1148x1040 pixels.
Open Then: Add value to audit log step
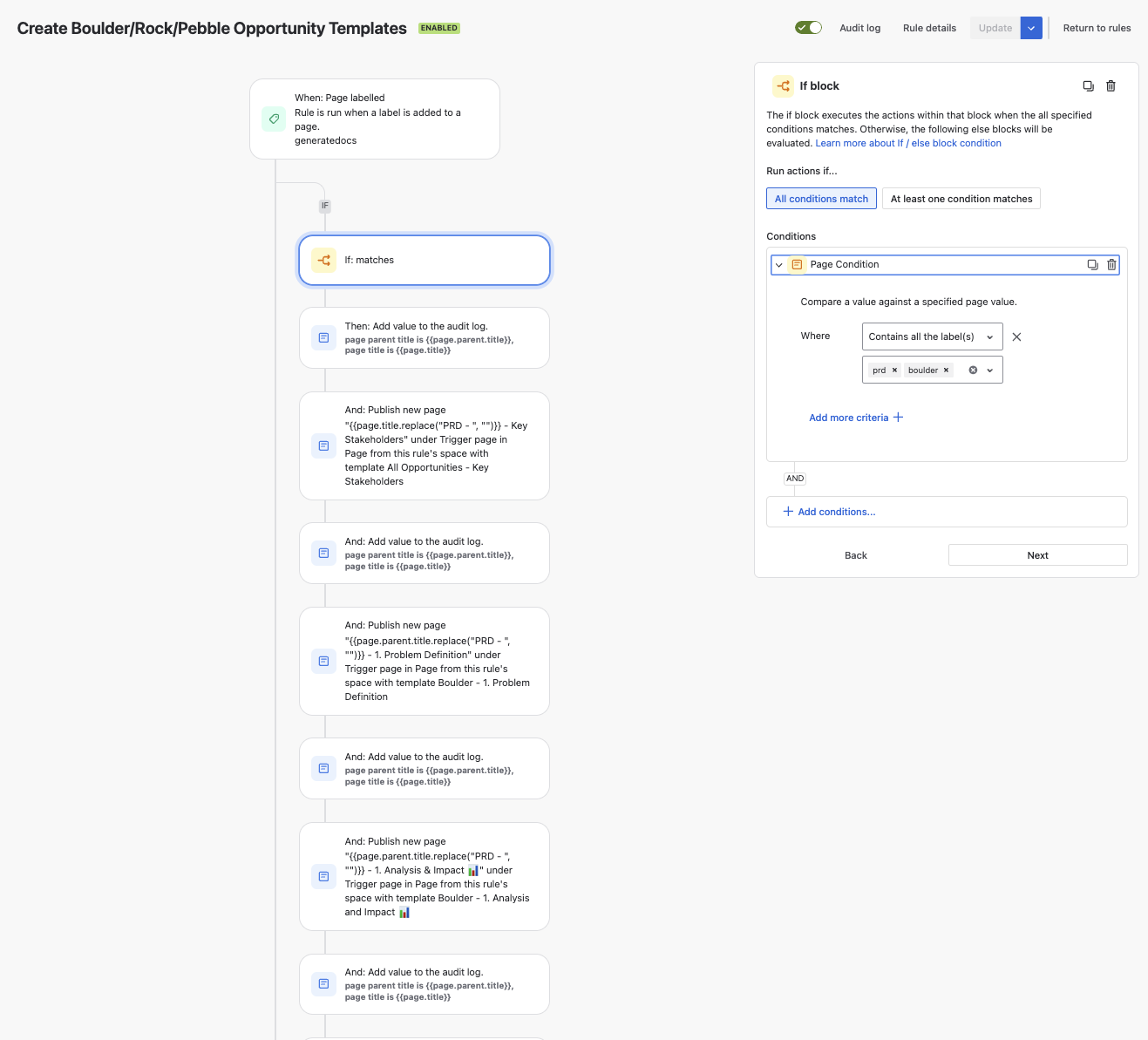(x=425, y=337)
